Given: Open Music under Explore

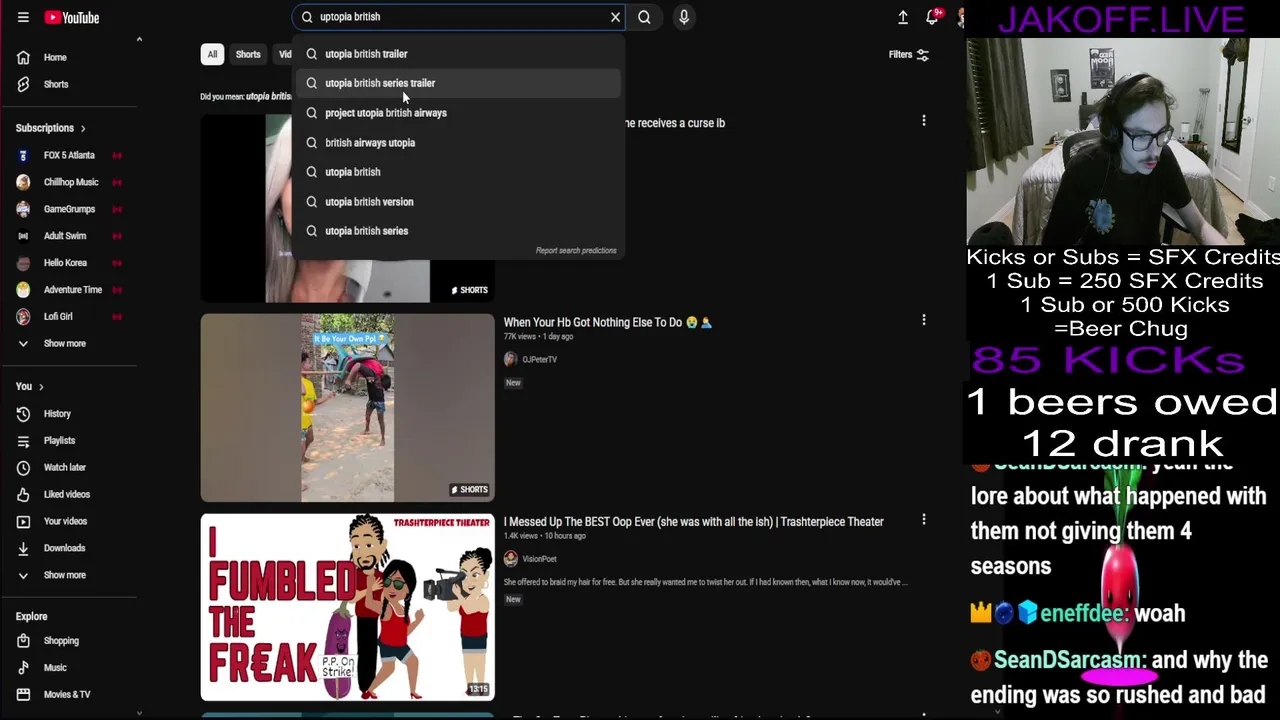Looking at the screenshot, I should click(x=70, y=668).
